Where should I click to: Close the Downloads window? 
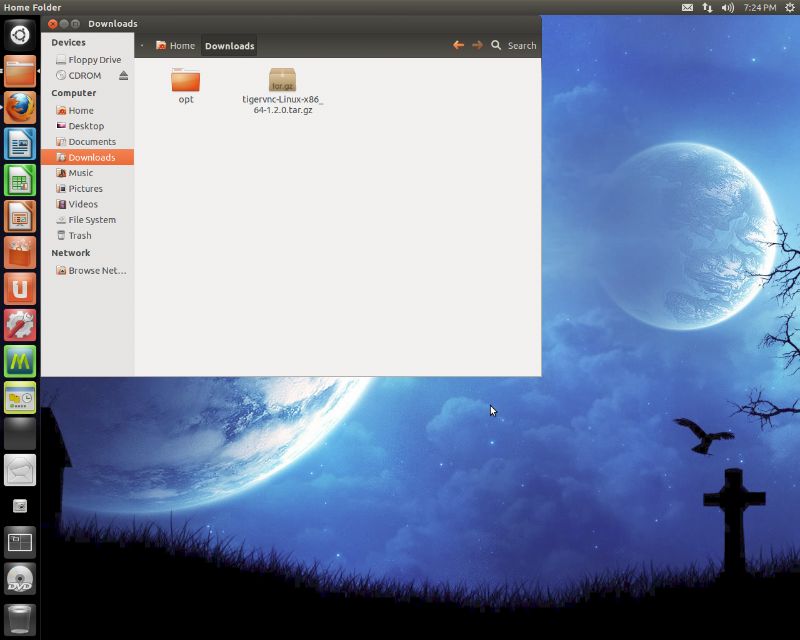[x=53, y=23]
